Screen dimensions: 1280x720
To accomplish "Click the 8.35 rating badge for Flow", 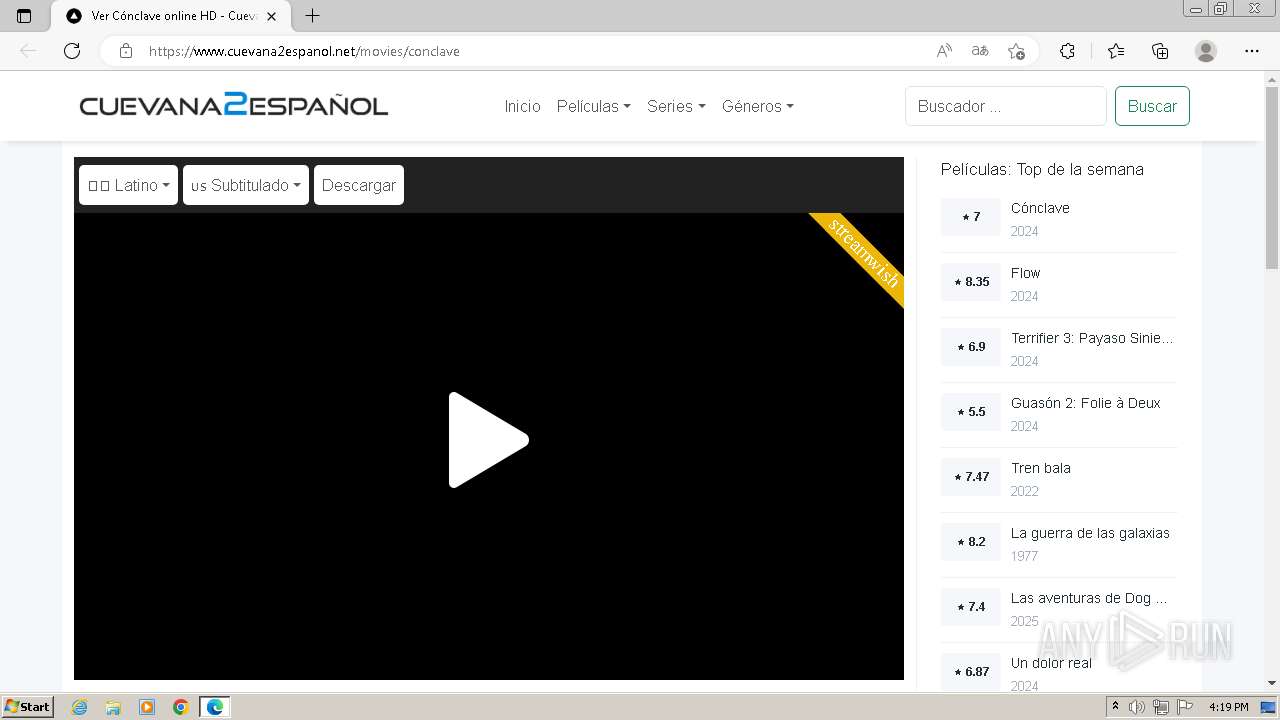I will tap(970, 282).
